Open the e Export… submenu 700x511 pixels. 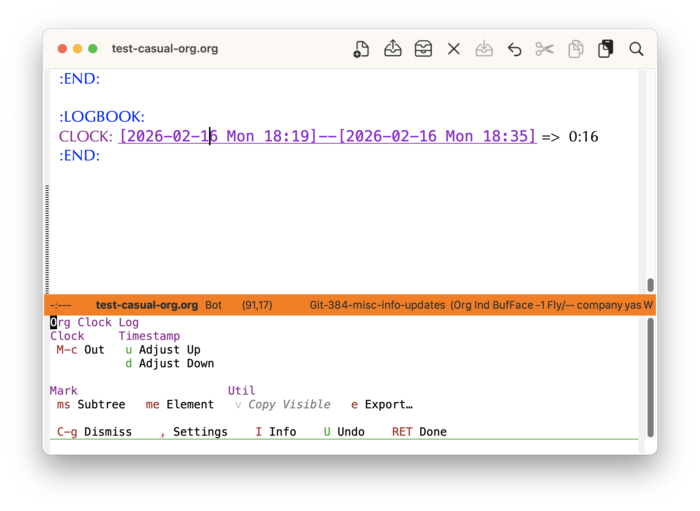(382, 405)
